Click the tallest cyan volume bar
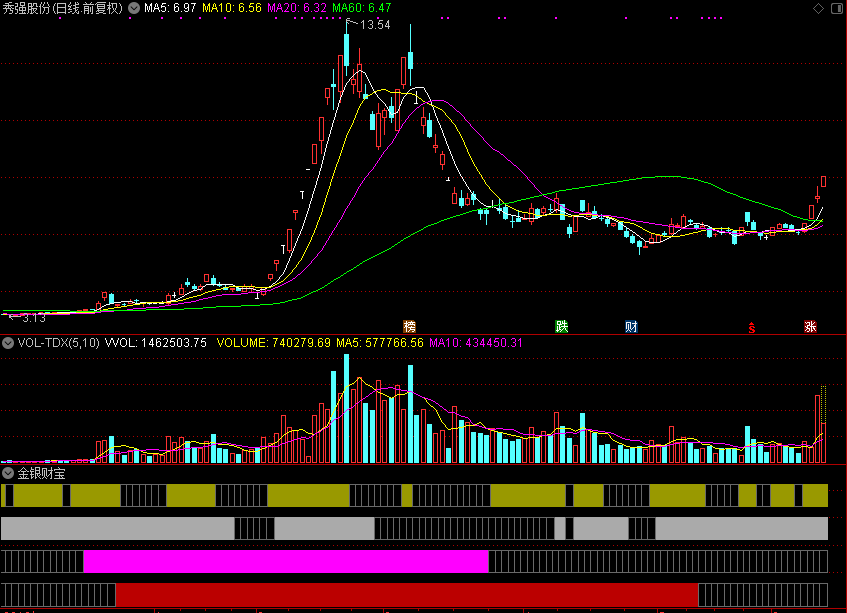Screen dimensions: 847x613 pos(346,409)
